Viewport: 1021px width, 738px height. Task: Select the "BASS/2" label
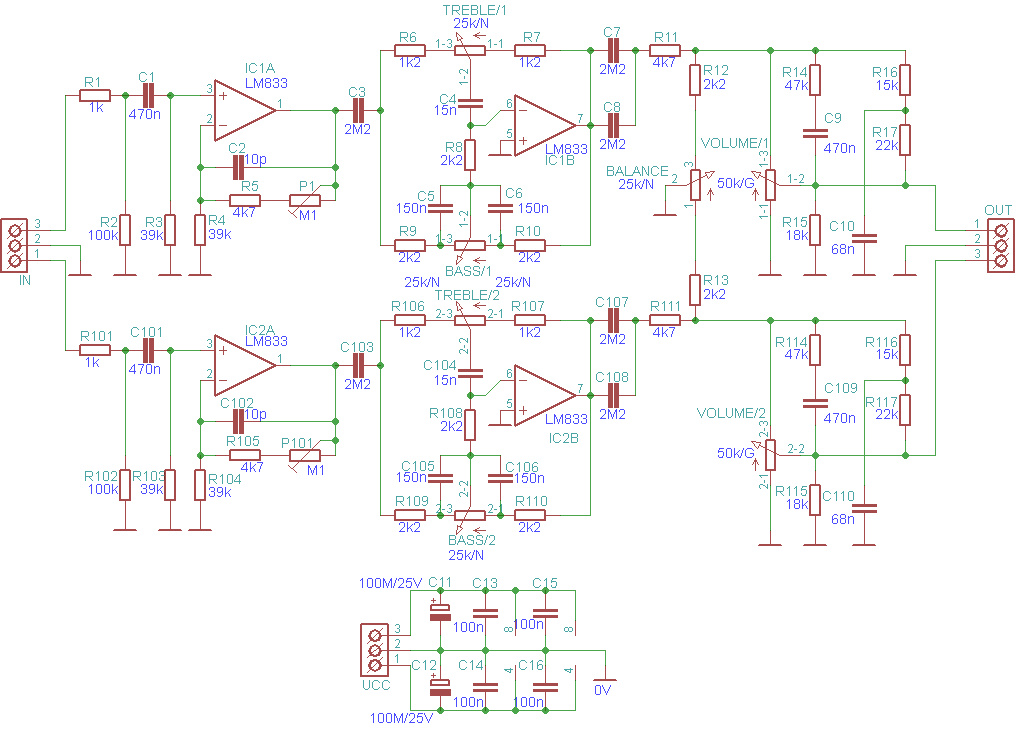[472, 540]
